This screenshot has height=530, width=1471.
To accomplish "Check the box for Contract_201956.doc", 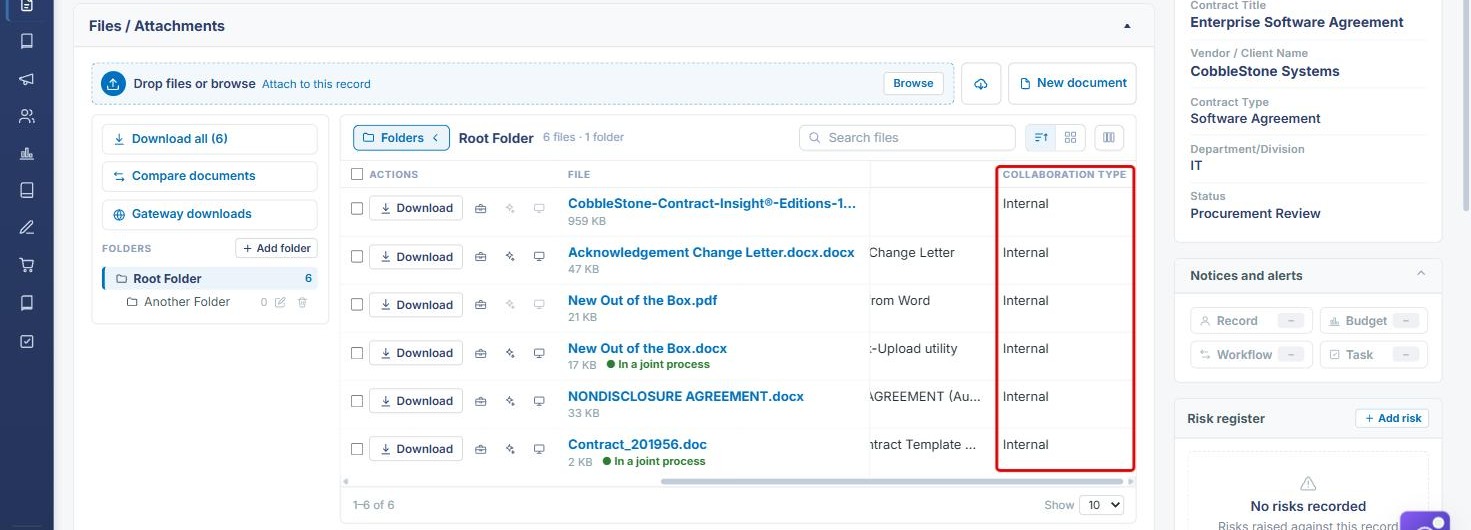I will (357, 449).
